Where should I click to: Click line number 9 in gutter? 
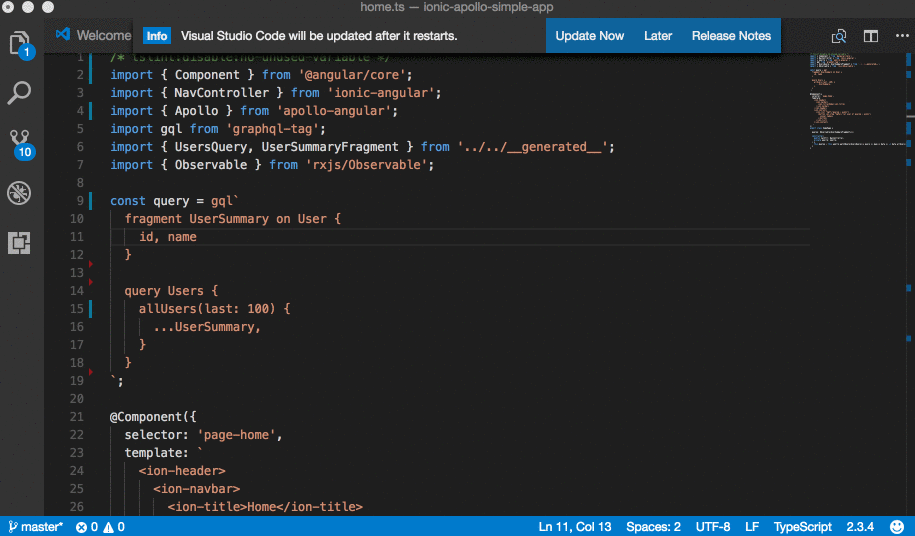pyautogui.click(x=81, y=201)
